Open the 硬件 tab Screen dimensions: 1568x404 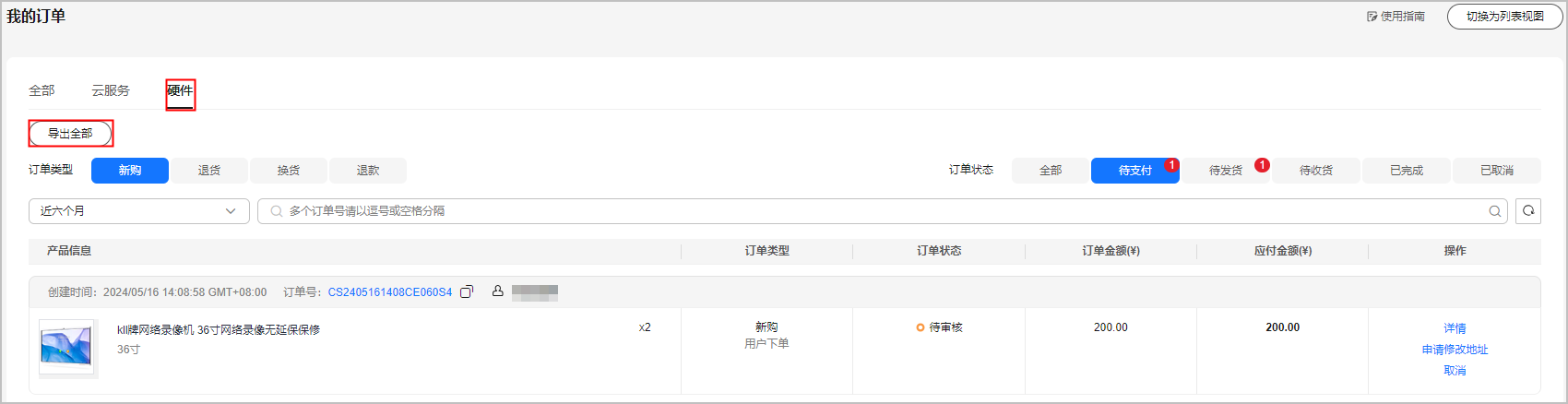tap(180, 91)
